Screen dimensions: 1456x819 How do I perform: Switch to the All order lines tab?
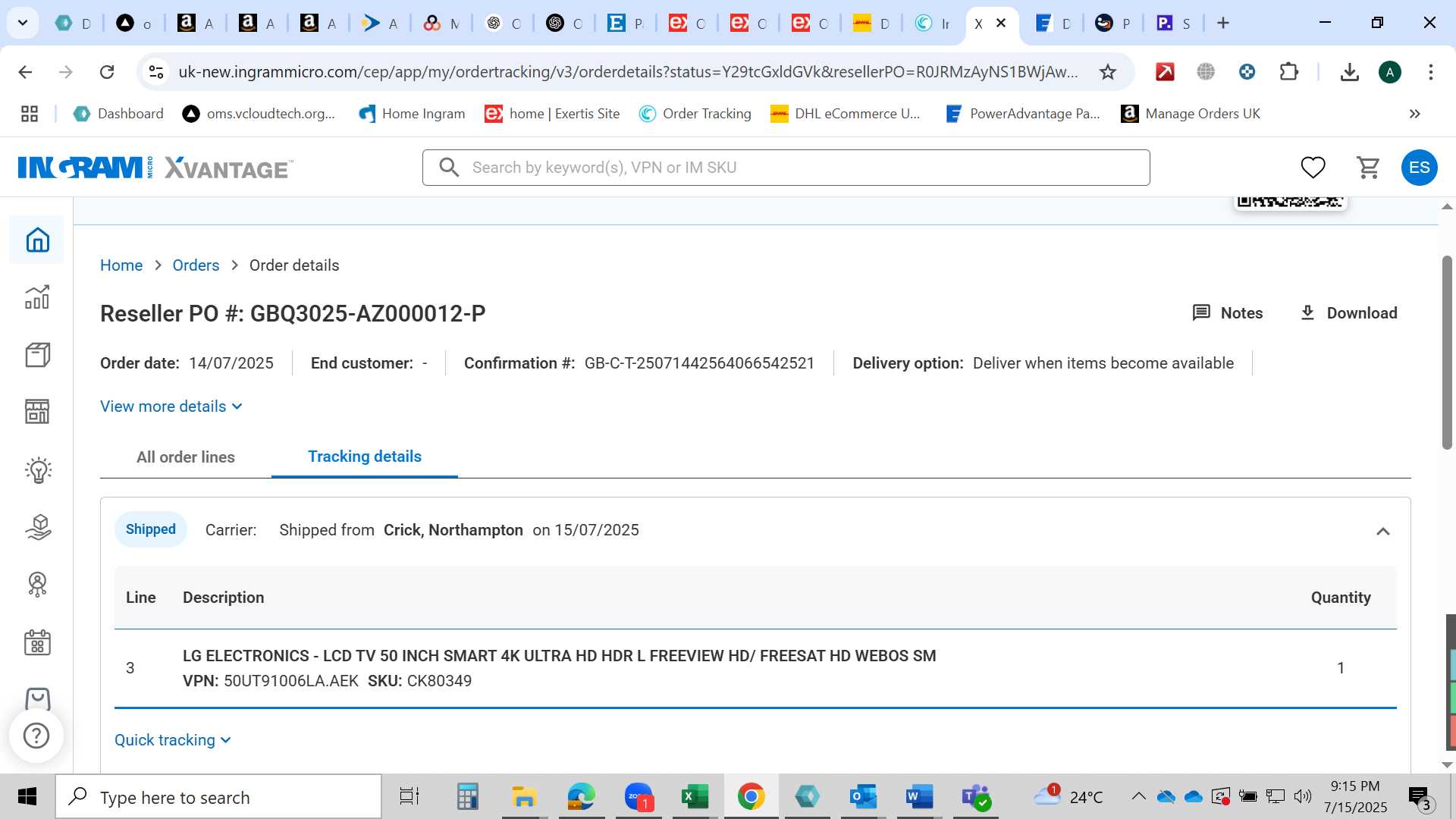(186, 457)
